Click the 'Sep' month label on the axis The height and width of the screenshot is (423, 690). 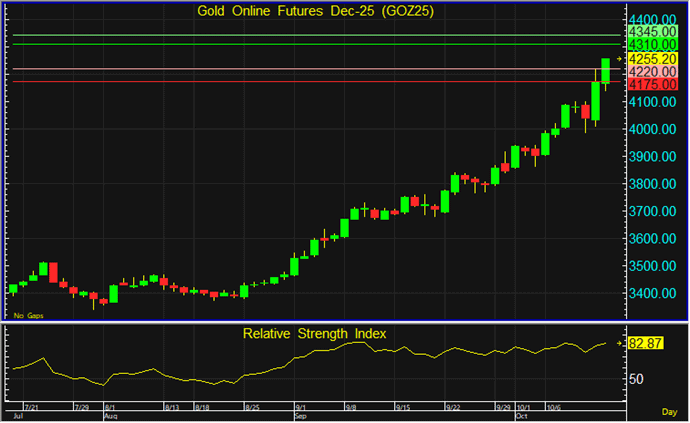pyautogui.click(x=301, y=416)
